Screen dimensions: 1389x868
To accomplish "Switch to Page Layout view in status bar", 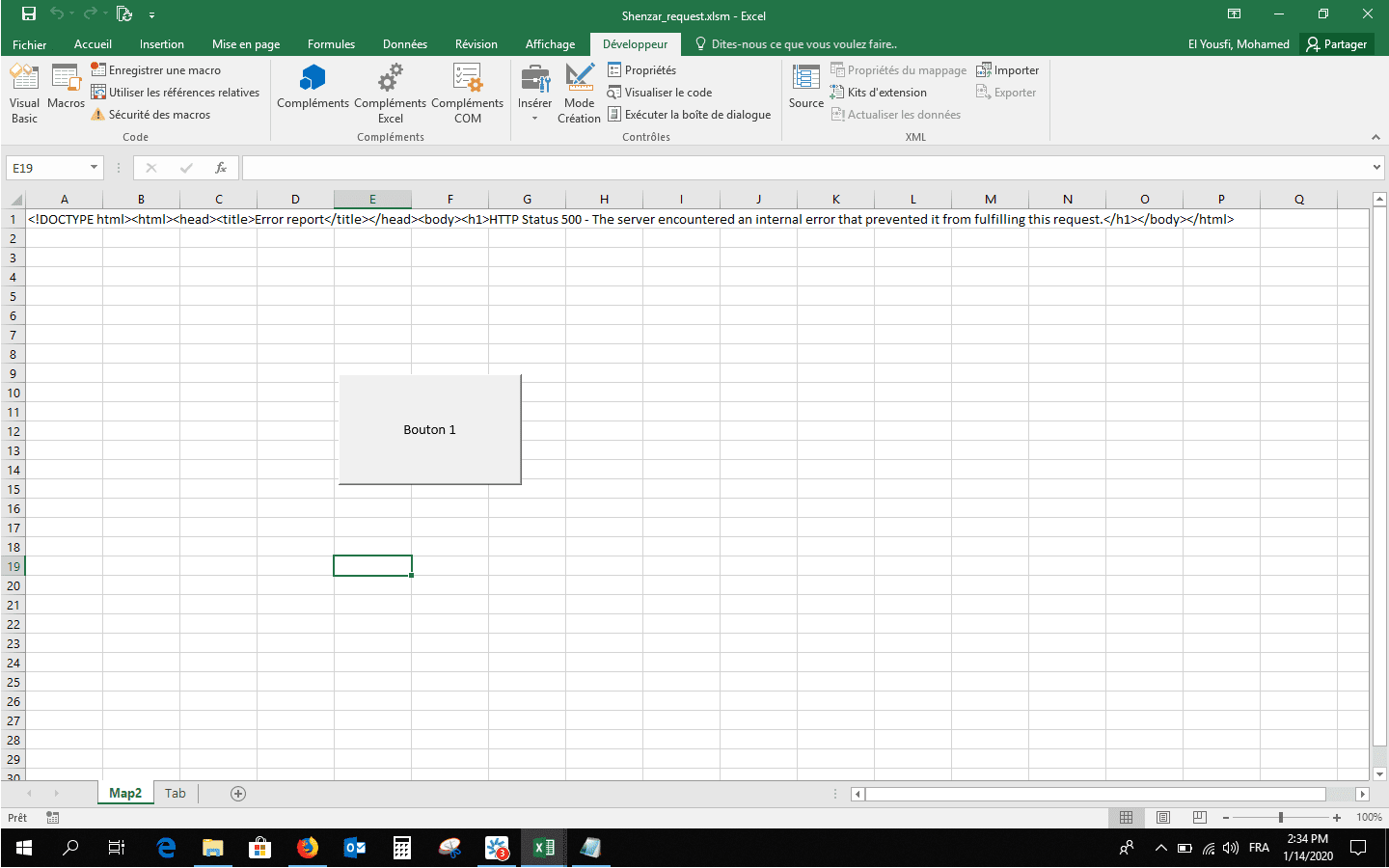I will (1163, 818).
